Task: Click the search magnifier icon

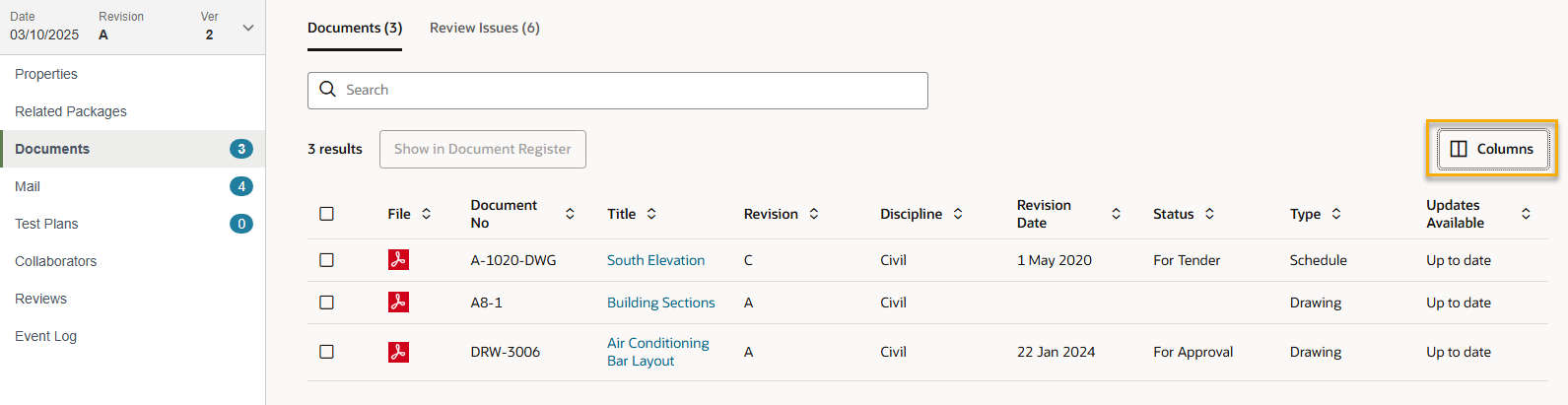Action: [x=328, y=90]
